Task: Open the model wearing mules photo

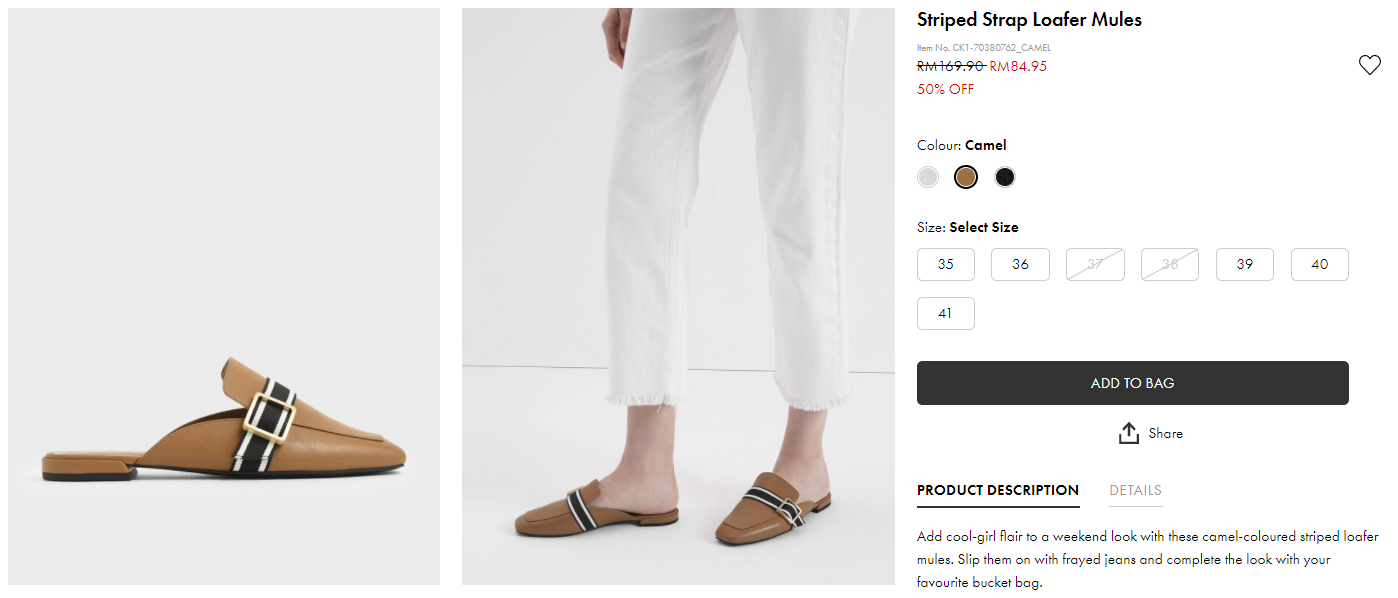Action: [678, 296]
